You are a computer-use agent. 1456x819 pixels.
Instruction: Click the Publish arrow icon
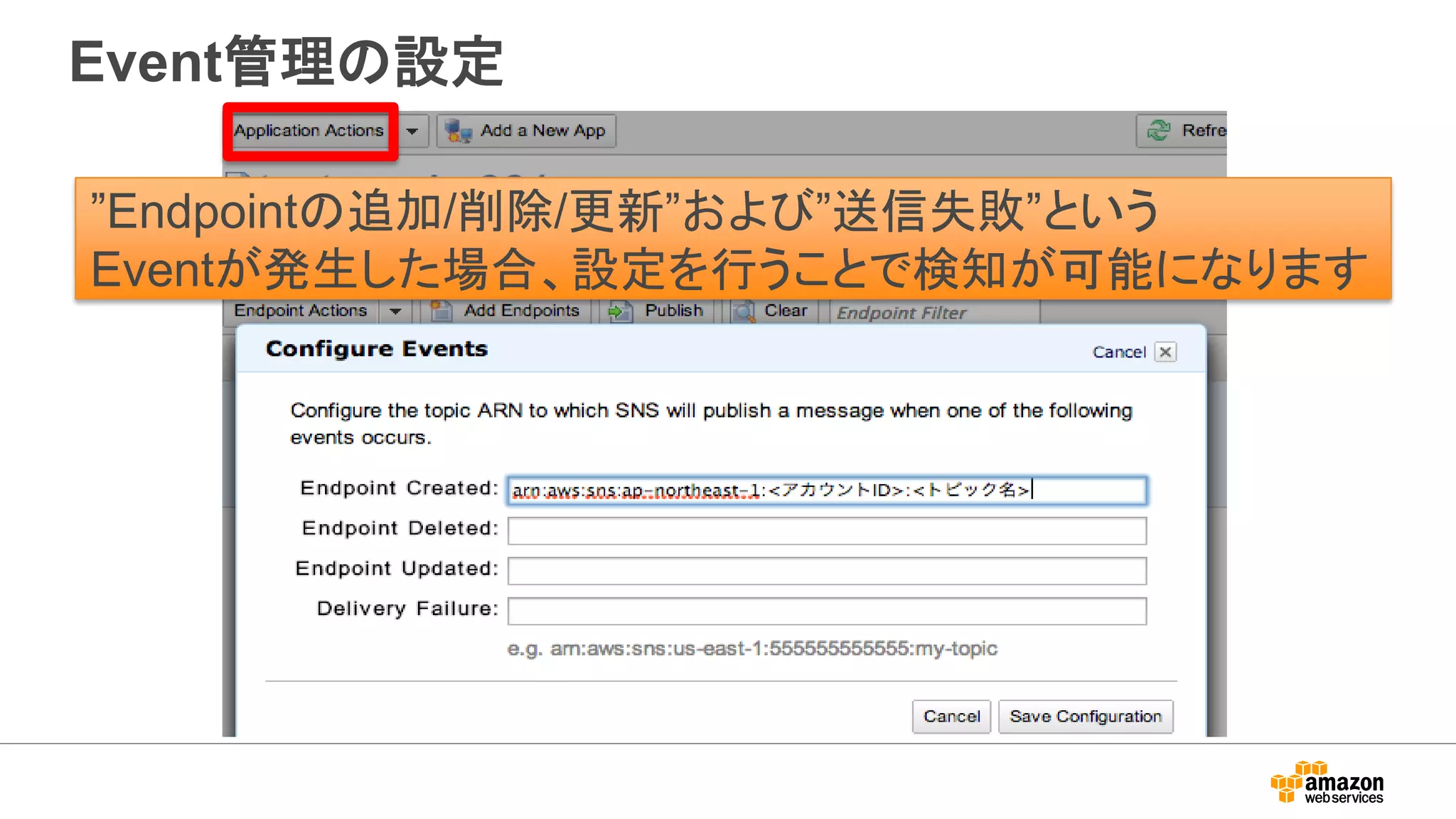619,311
